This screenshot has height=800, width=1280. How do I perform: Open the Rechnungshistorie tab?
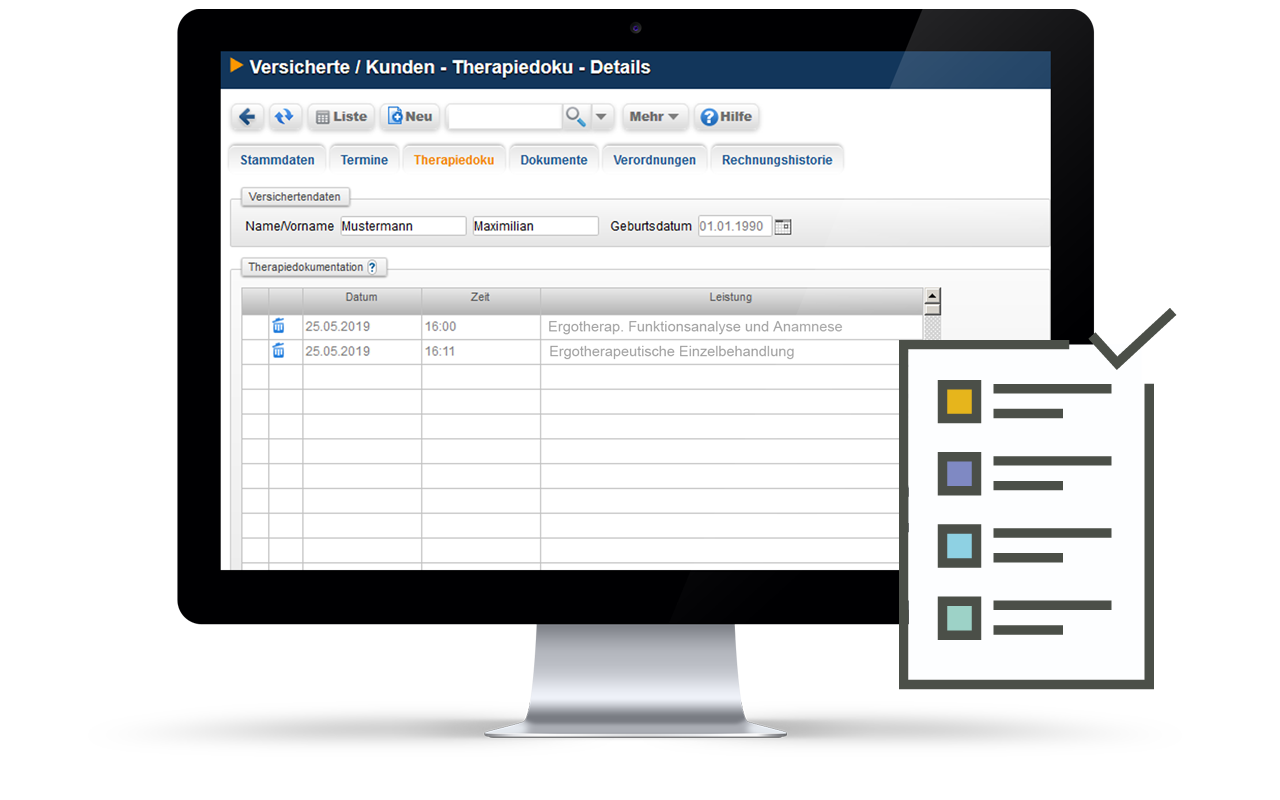coord(777,160)
